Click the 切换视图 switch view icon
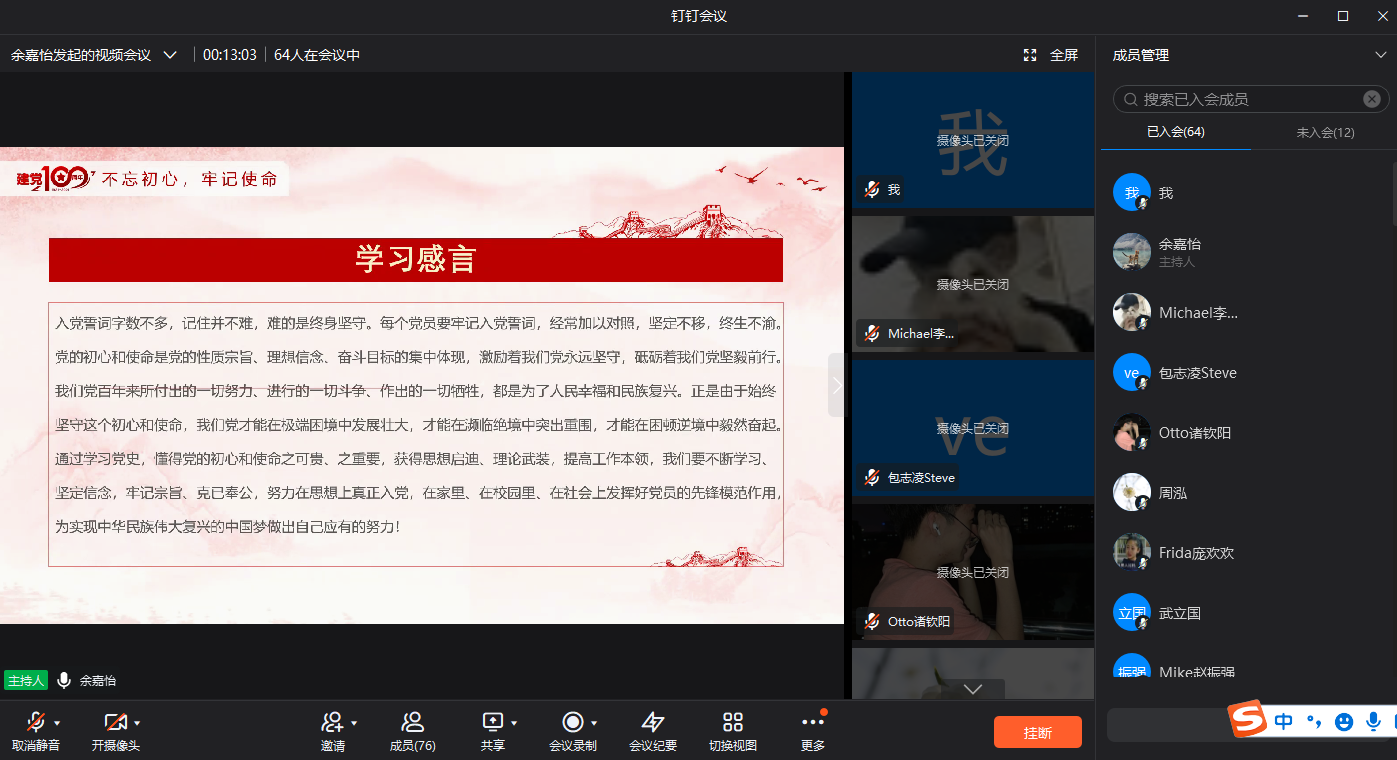The width and height of the screenshot is (1397, 760). coord(733,722)
